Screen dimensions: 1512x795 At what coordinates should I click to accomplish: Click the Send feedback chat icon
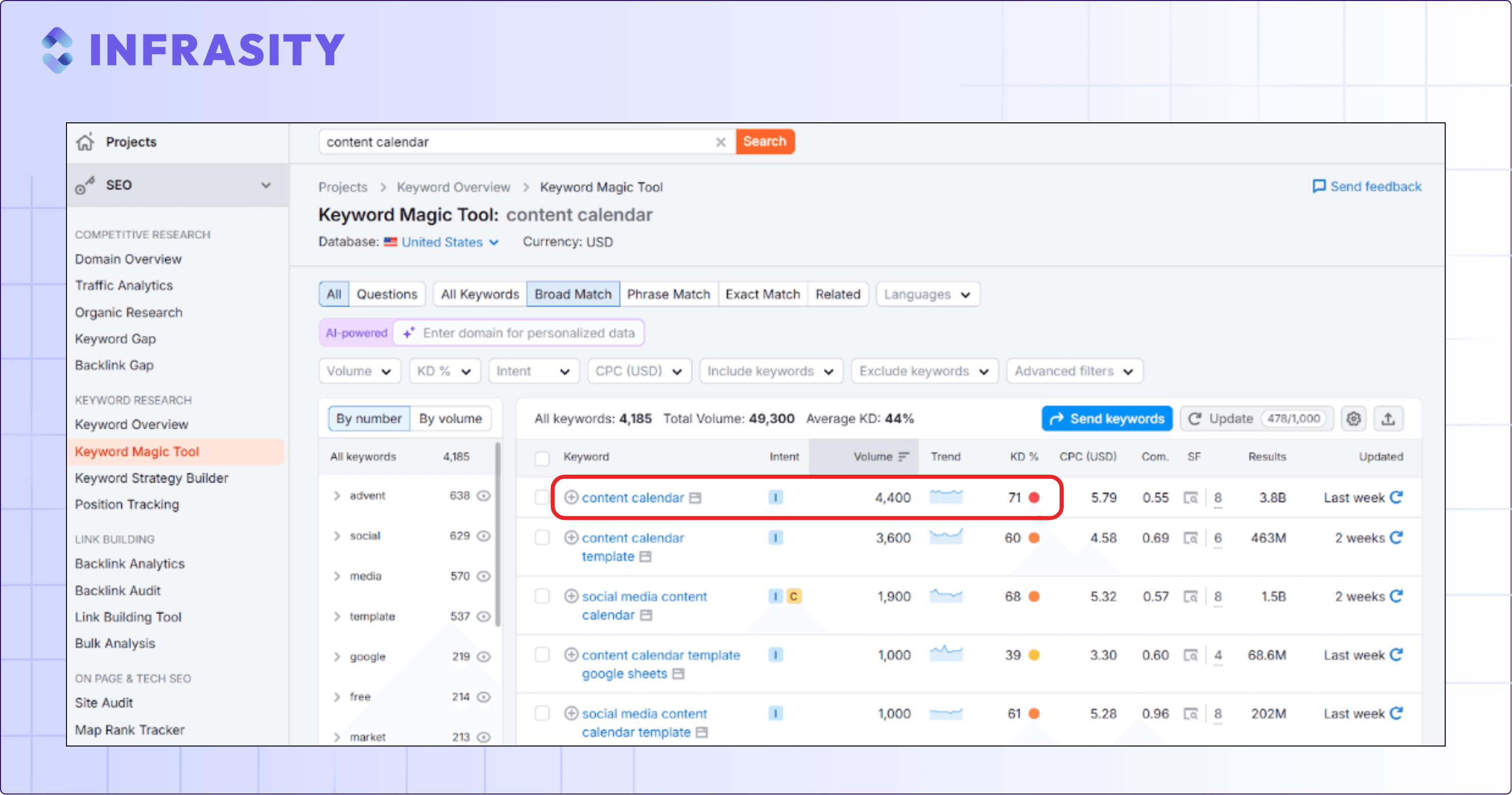click(x=1319, y=187)
